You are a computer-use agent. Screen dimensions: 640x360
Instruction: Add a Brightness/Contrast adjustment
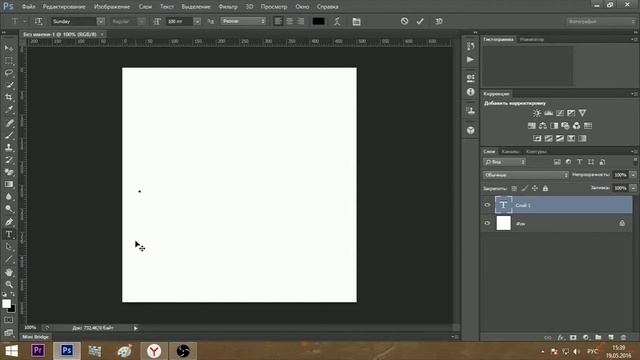click(x=537, y=113)
